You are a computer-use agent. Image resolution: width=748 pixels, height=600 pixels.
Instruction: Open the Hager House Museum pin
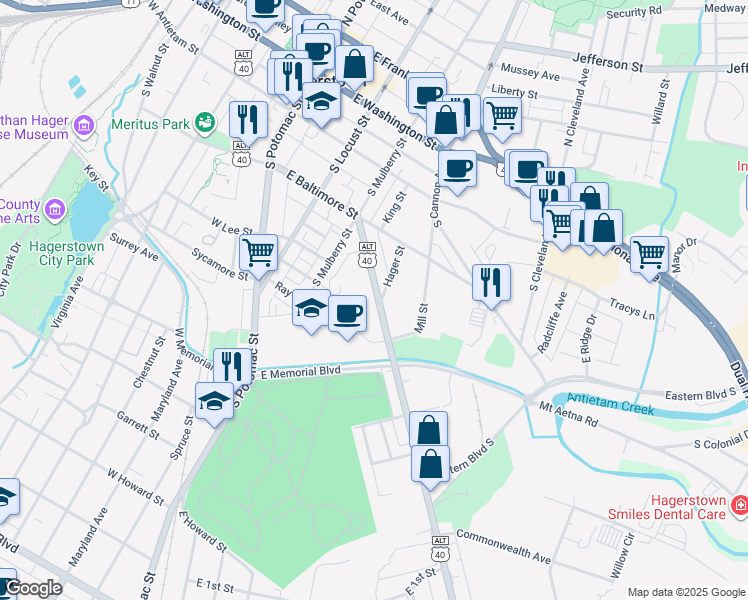tap(84, 127)
